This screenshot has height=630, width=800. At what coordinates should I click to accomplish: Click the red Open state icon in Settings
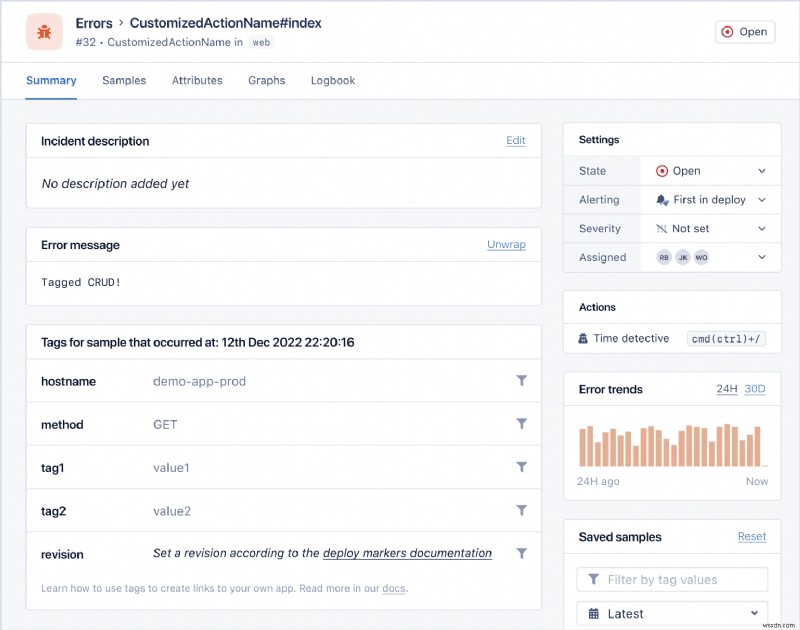(662, 171)
